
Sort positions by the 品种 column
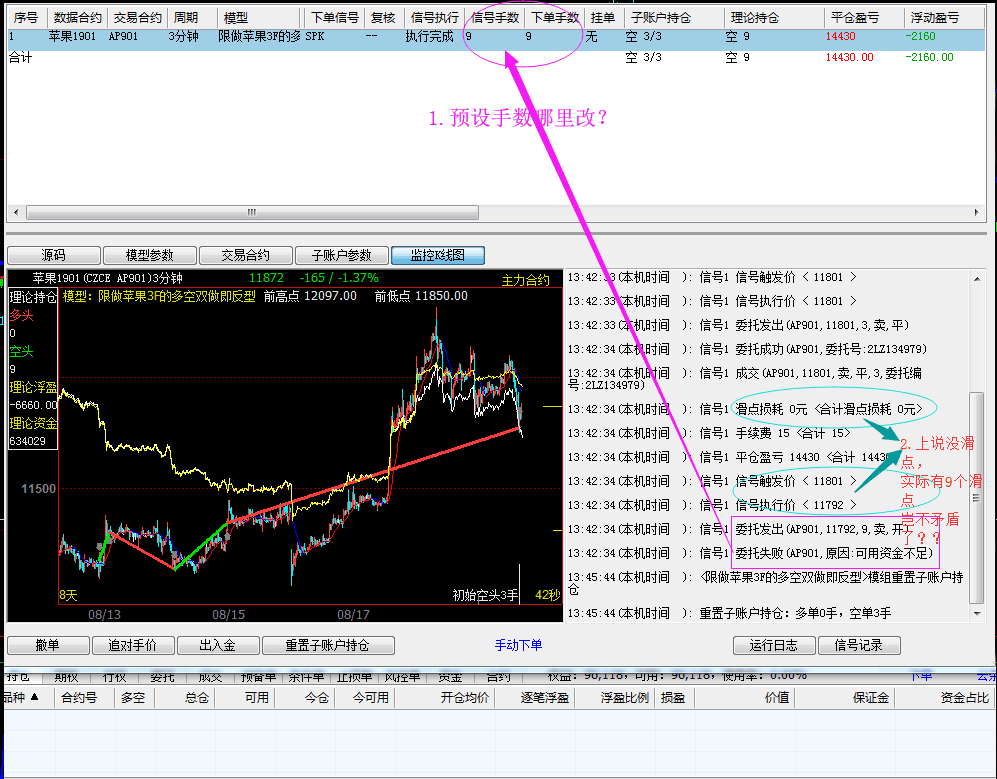point(22,697)
